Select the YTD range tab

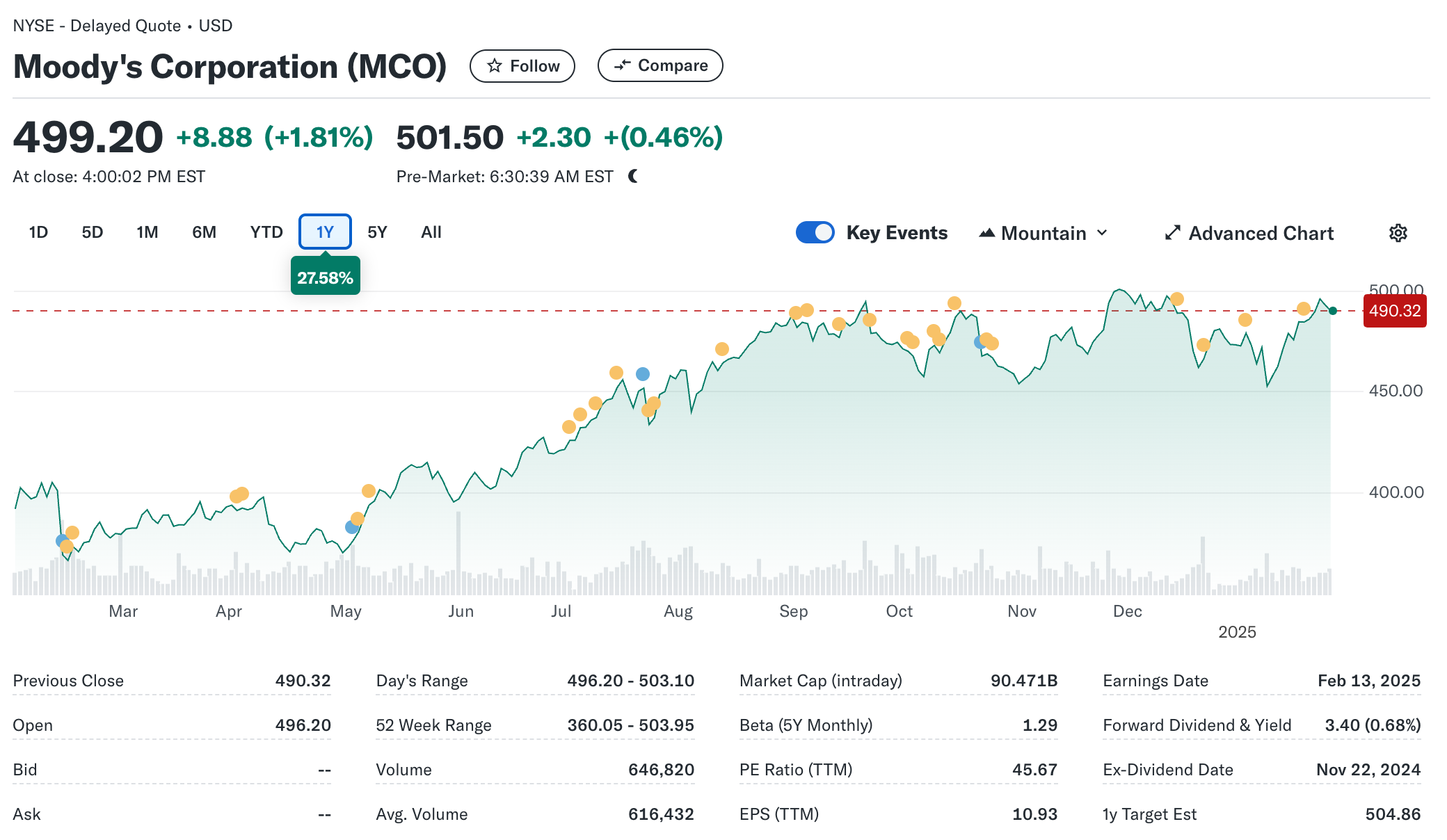266,232
